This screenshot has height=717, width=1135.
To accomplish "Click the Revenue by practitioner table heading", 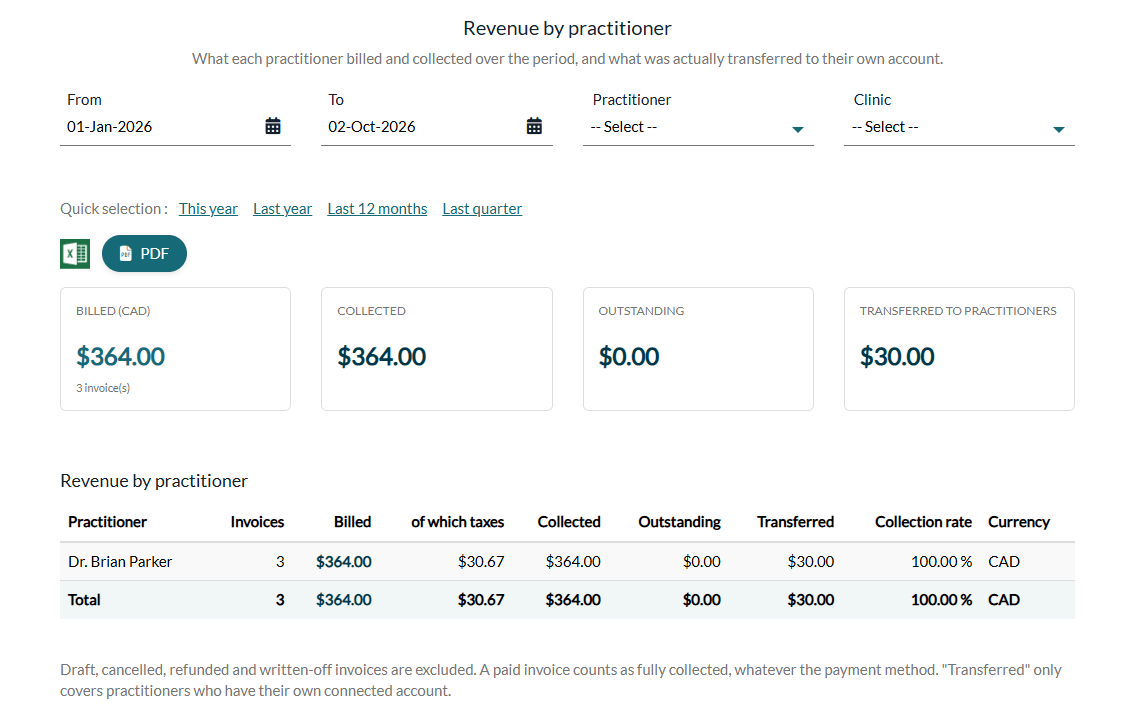I will pyautogui.click(x=154, y=481).
